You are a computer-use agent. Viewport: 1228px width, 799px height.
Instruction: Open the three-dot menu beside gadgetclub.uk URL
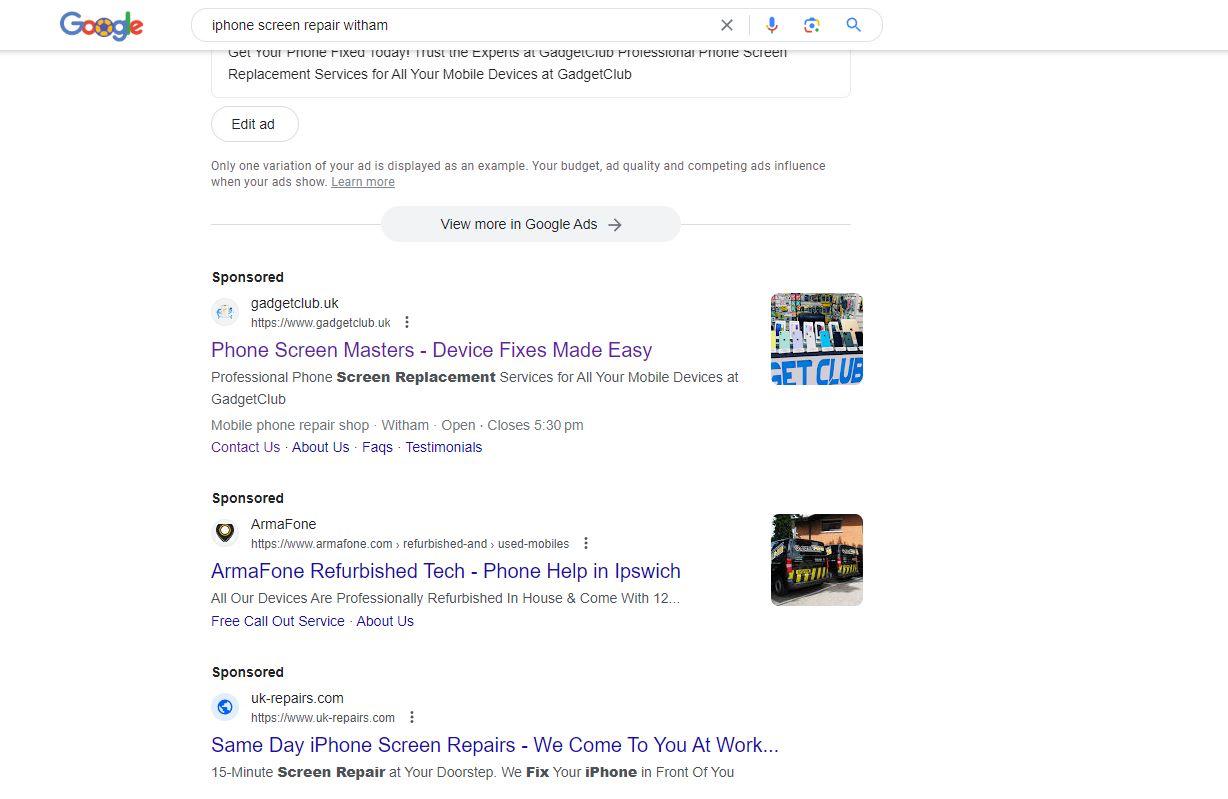407,322
